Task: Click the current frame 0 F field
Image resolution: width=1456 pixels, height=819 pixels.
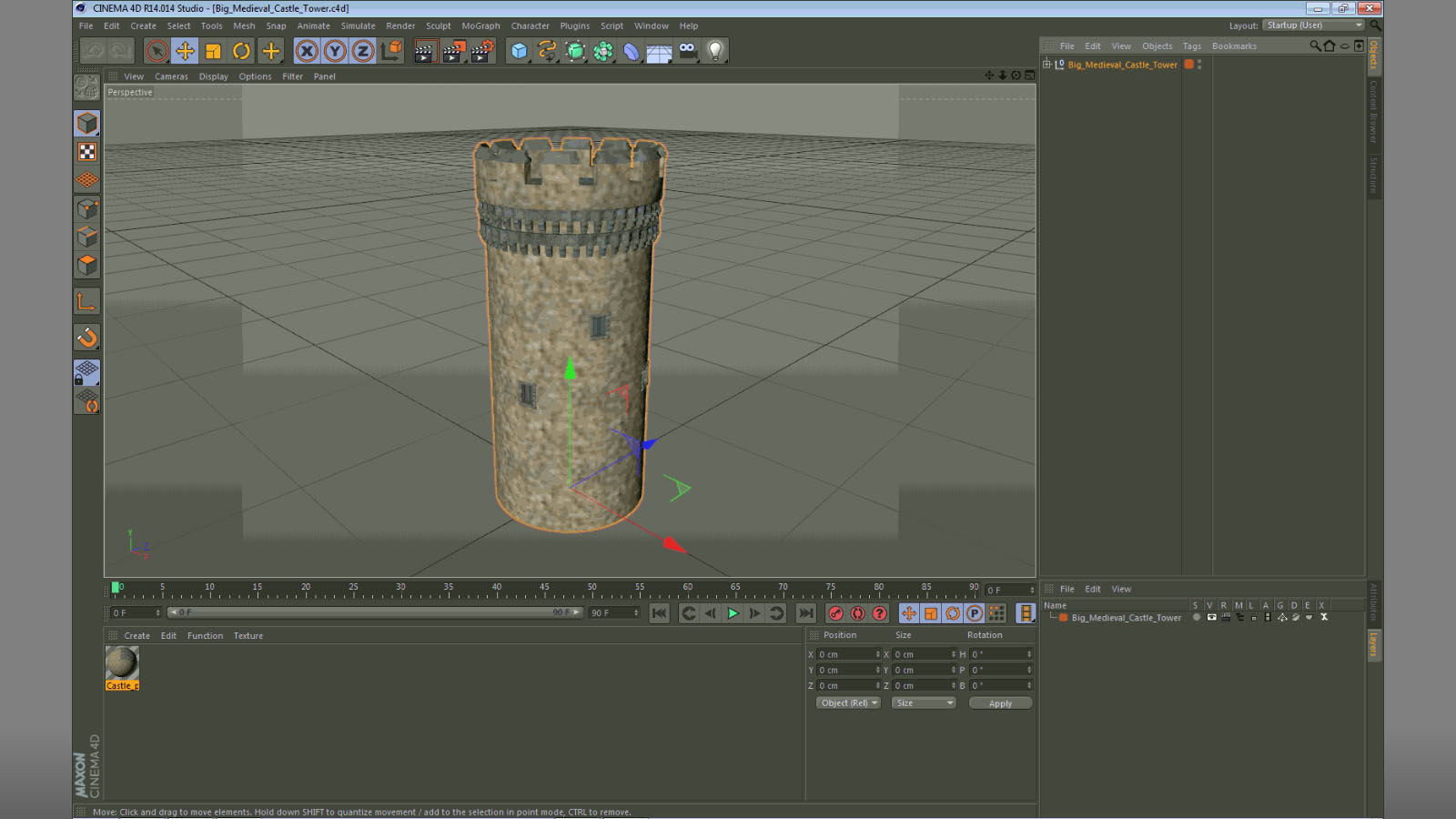Action: (x=136, y=613)
